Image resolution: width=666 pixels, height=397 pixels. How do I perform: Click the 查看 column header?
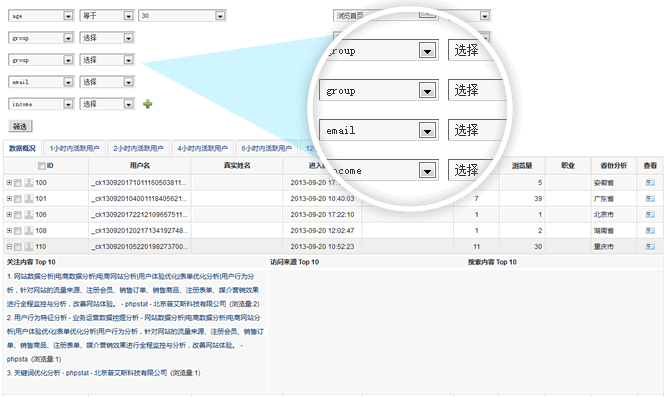coord(650,166)
